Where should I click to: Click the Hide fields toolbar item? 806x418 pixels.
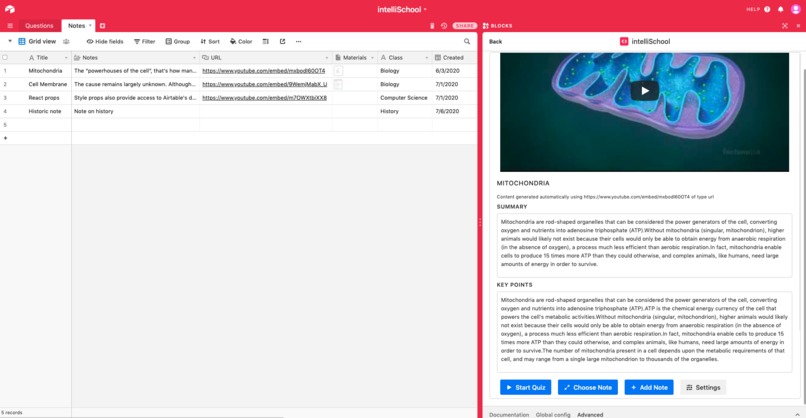105,42
